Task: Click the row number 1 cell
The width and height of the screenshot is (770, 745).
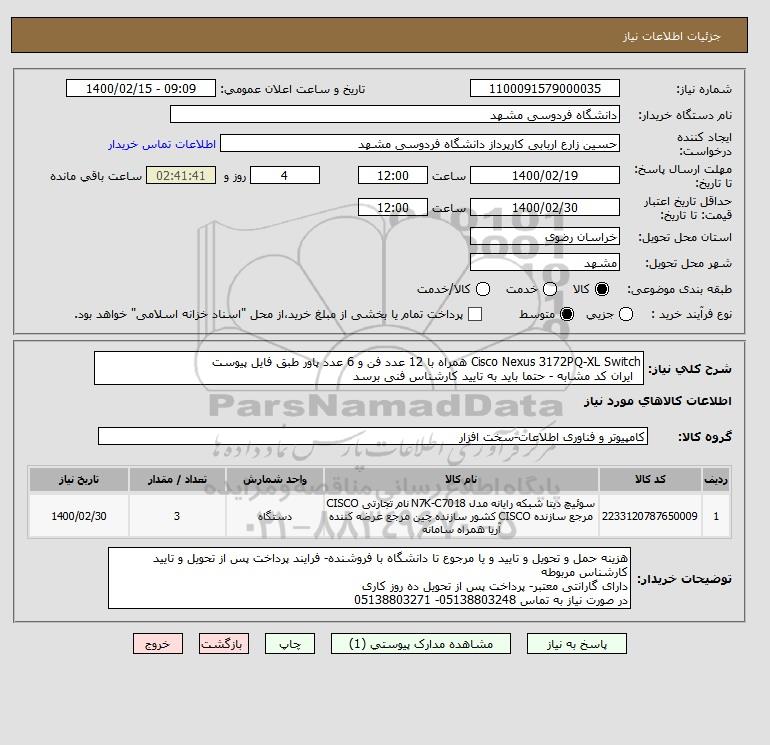Action: pyautogui.click(x=716, y=516)
